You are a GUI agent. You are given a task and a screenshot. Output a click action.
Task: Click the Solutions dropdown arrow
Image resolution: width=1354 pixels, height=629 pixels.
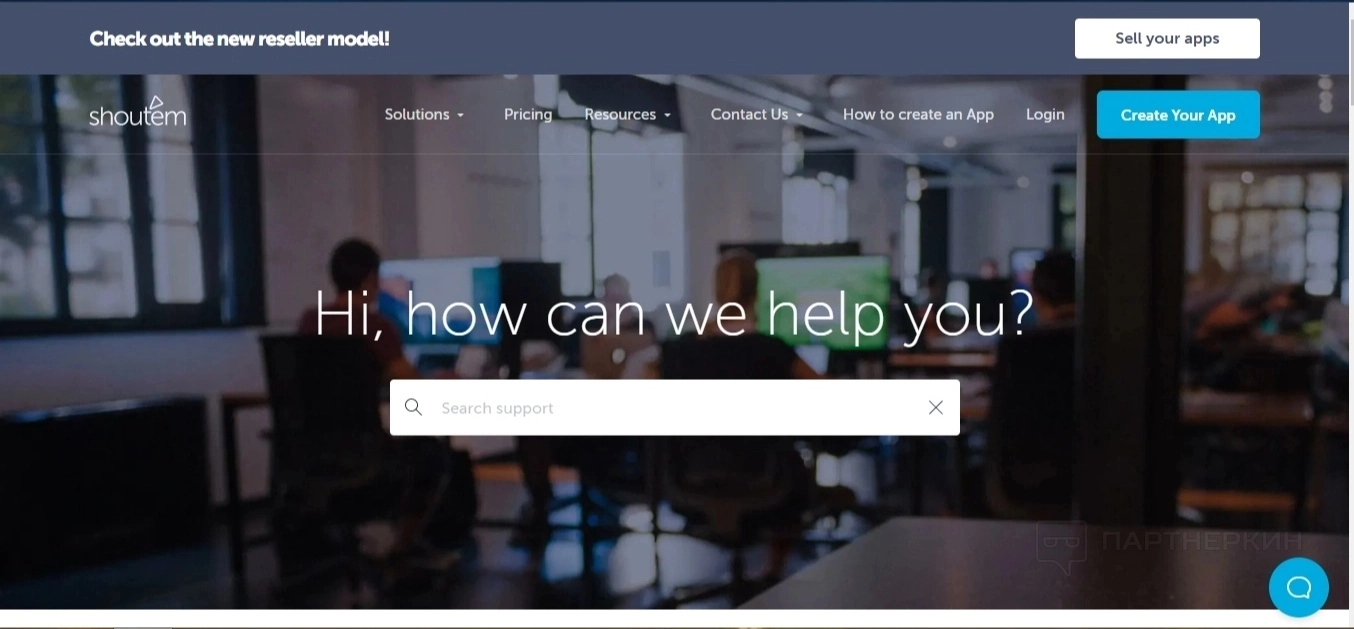(x=460, y=115)
